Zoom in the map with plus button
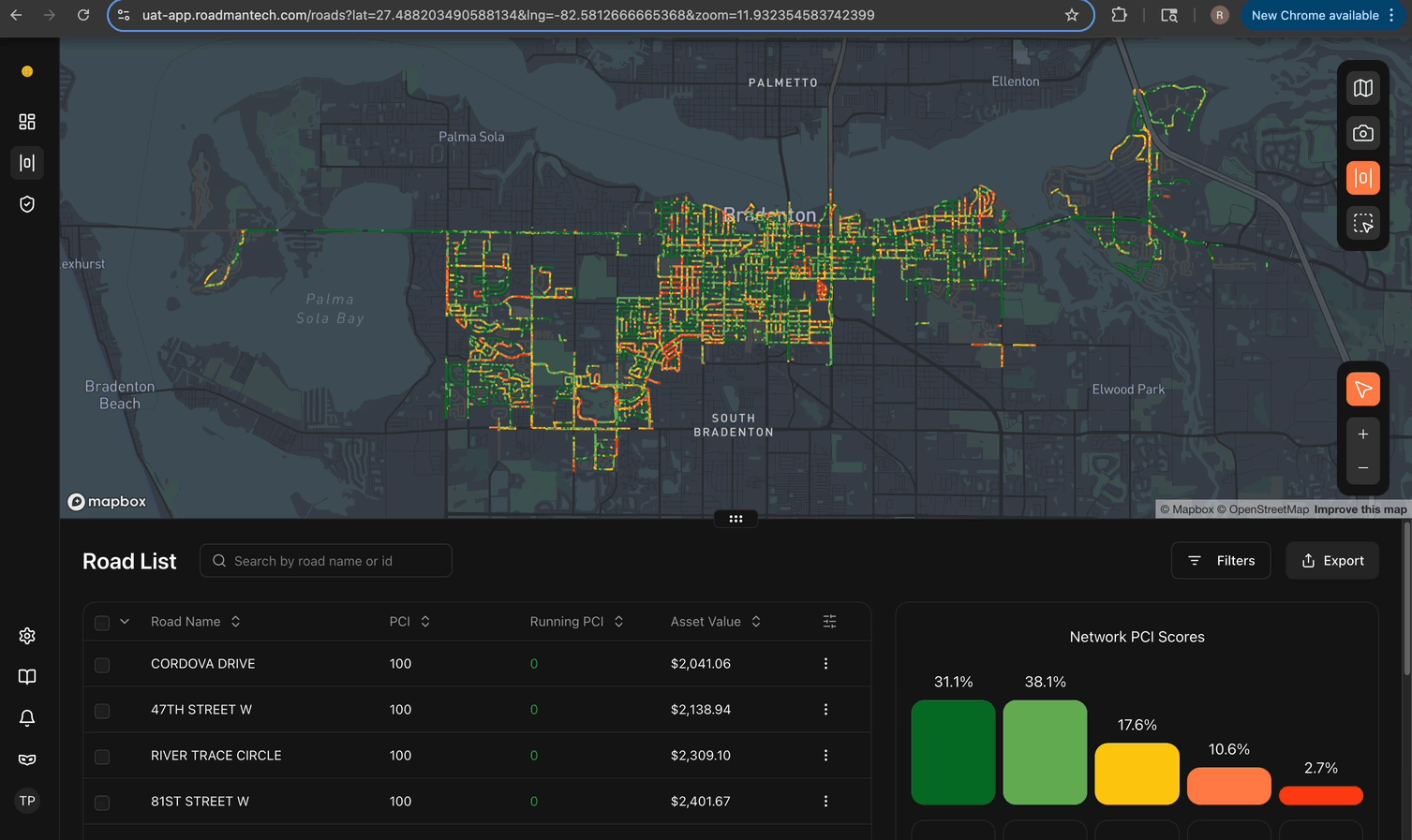This screenshot has width=1412, height=840. (1362, 435)
